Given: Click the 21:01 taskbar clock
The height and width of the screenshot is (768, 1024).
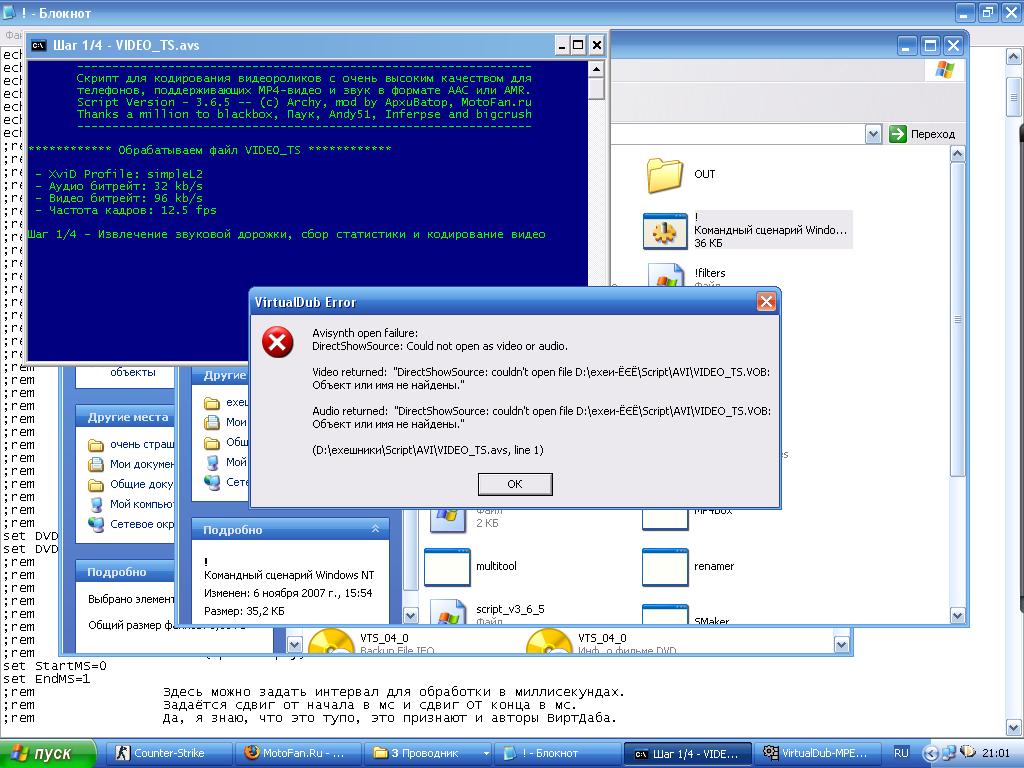Looking at the screenshot, I should (x=995, y=753).
